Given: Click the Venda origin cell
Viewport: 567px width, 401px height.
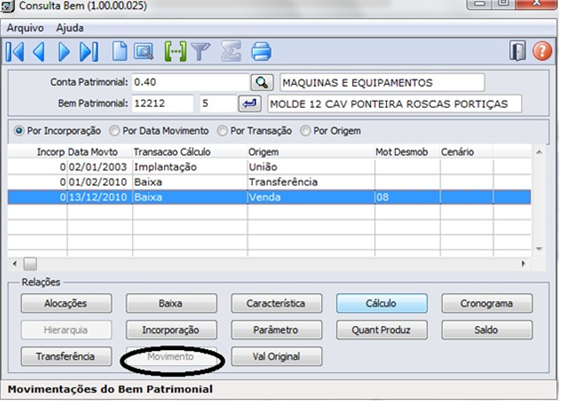Looking at the screenshot, I should click(311, 197).
